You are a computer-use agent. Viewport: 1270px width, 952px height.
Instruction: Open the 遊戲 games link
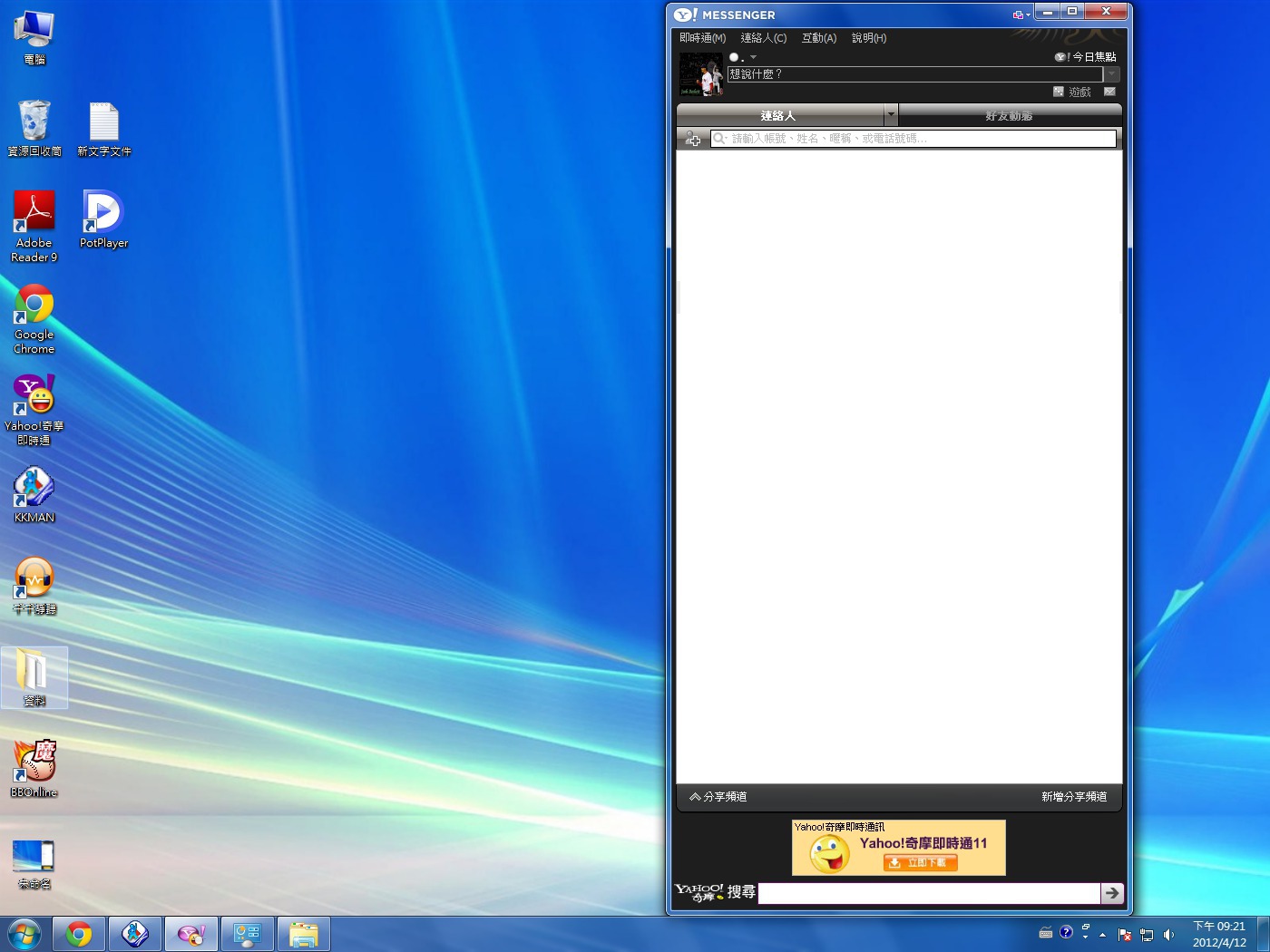(1079, 92)
